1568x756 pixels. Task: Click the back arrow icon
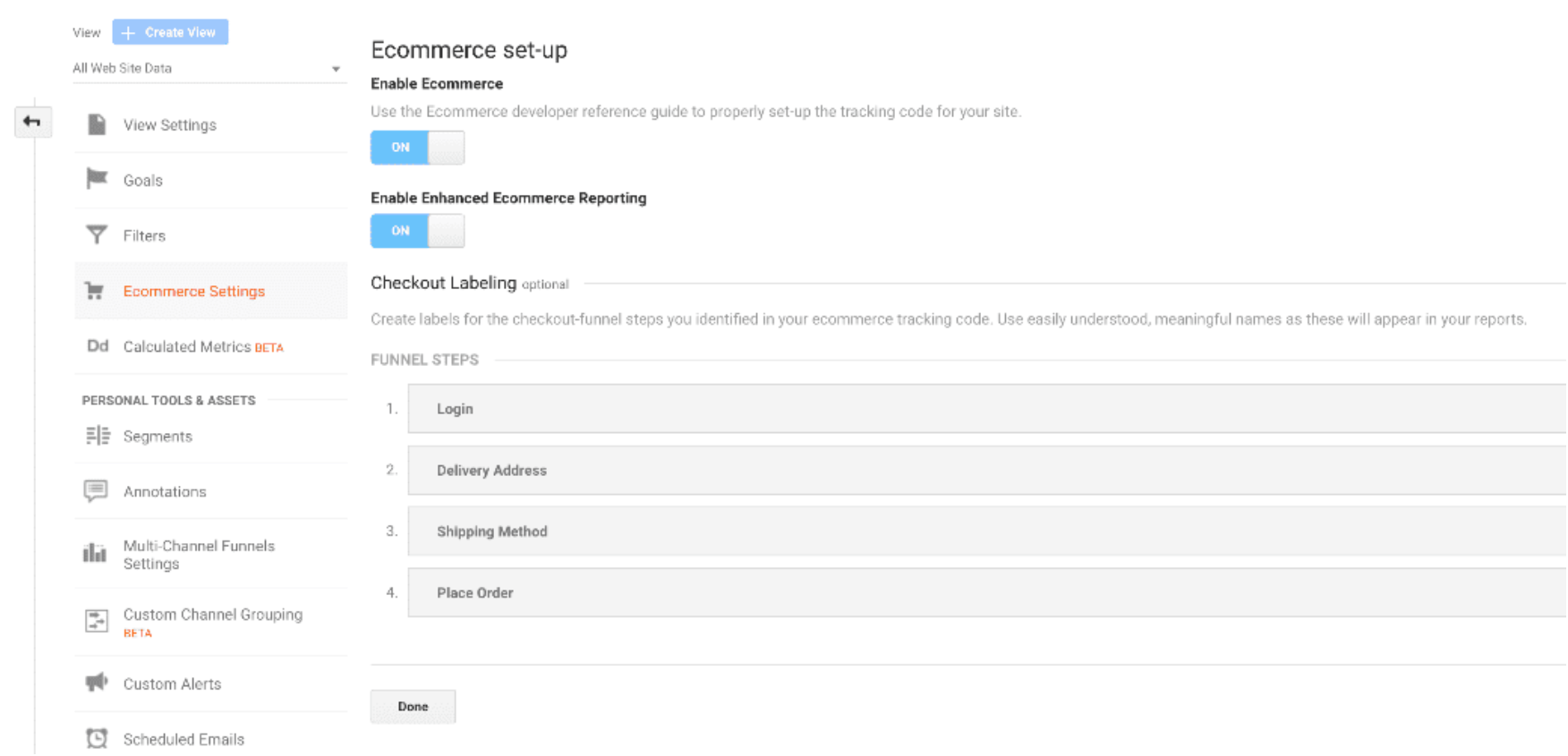pos(32,122)
